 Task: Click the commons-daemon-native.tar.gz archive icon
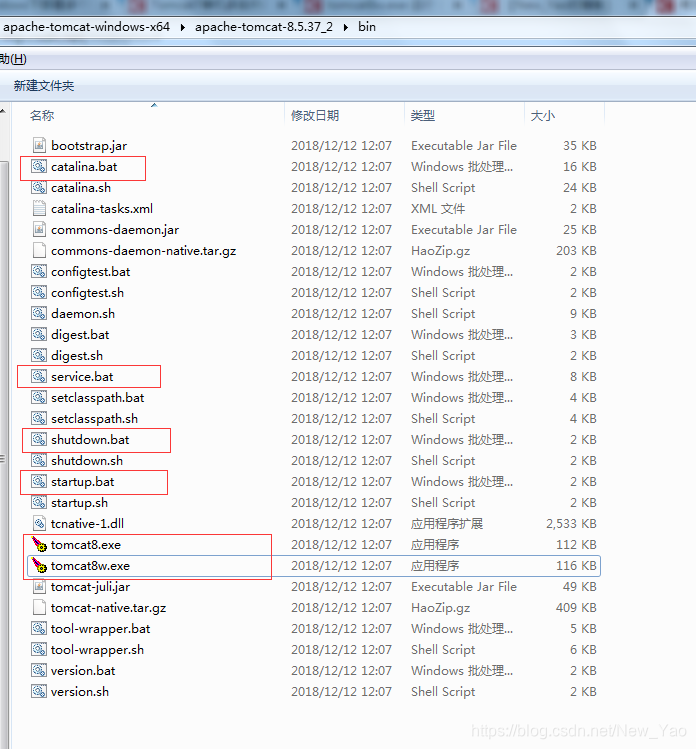point(39,250)
